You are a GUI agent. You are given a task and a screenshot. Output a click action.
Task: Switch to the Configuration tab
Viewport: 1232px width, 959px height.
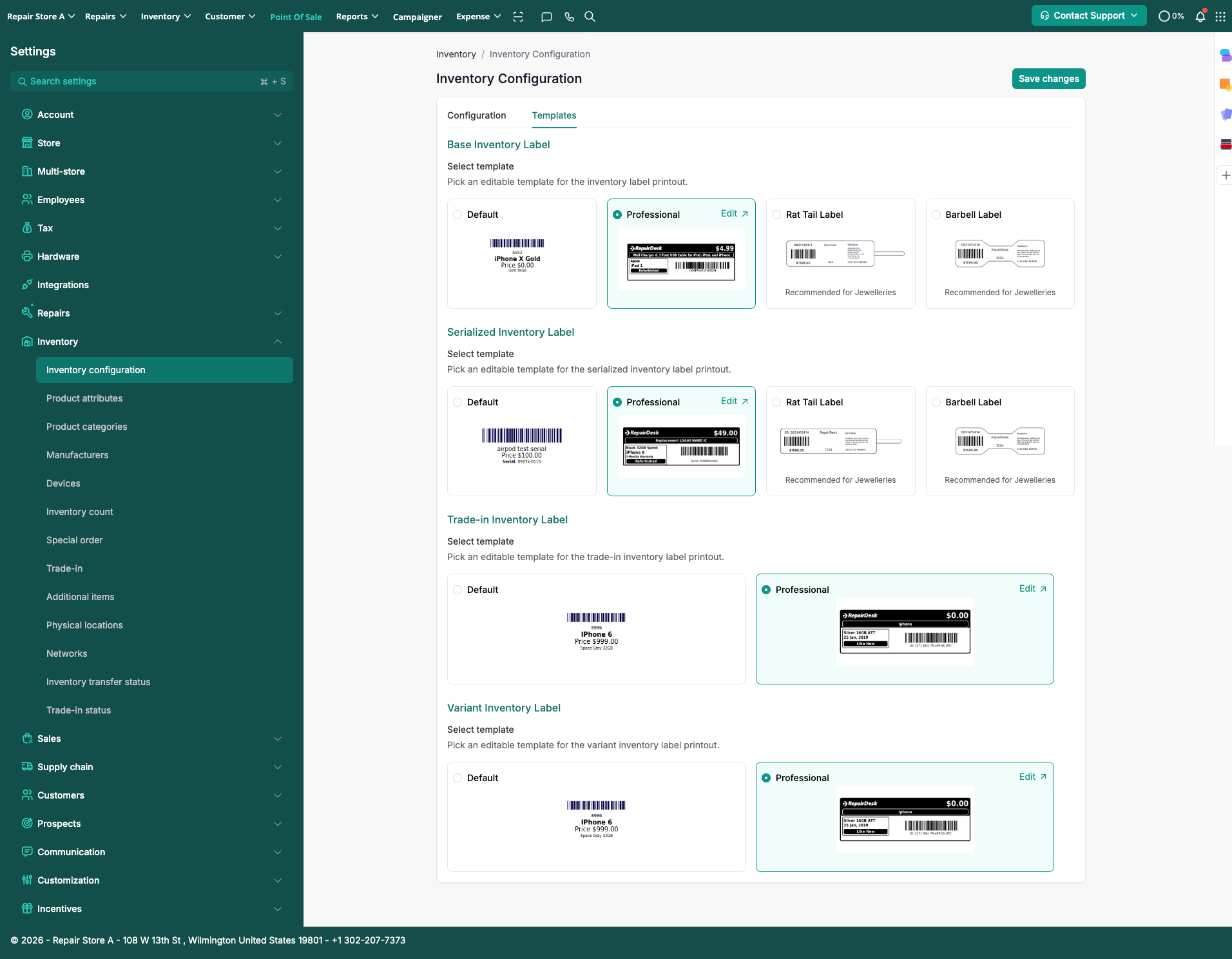476,115
